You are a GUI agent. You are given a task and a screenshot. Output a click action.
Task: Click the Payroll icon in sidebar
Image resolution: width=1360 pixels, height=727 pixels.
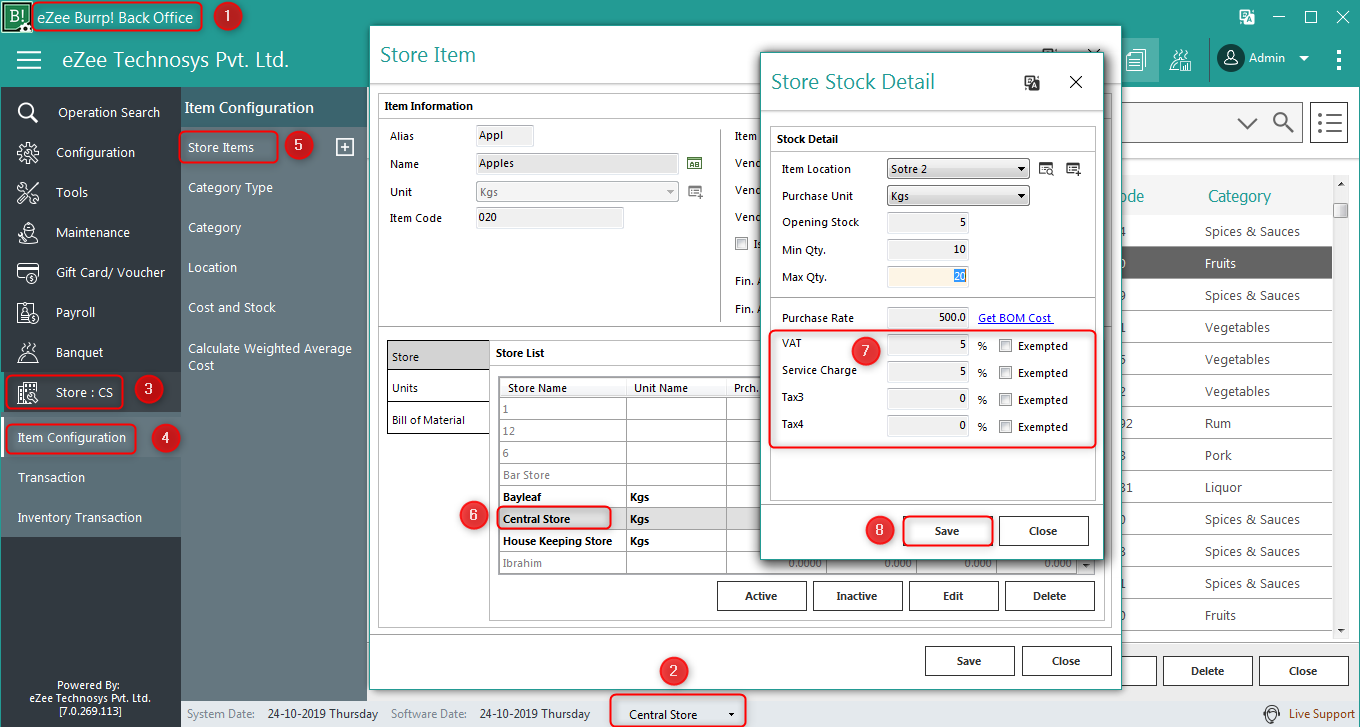(28, 312)
